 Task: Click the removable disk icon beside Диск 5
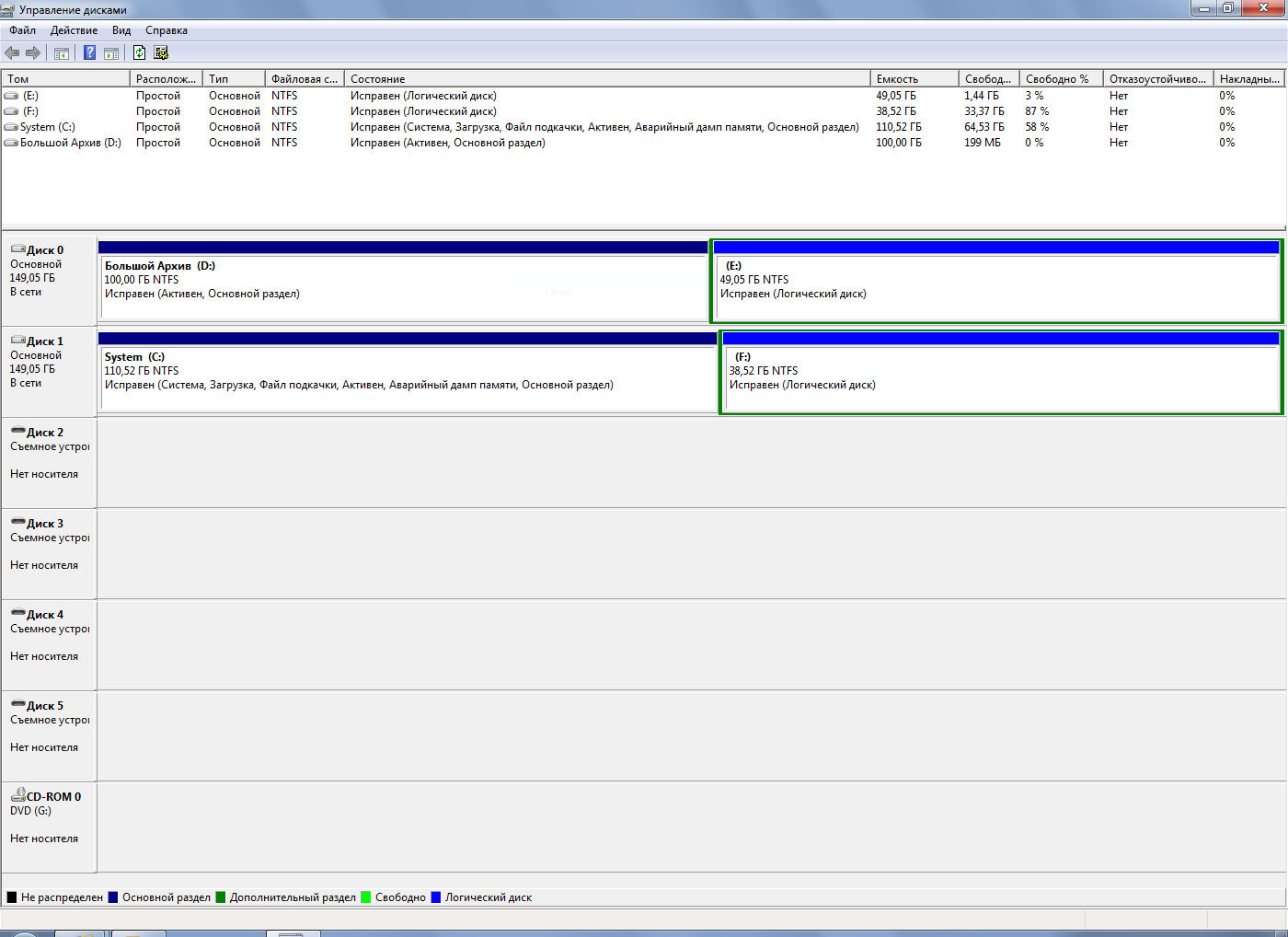17,705
